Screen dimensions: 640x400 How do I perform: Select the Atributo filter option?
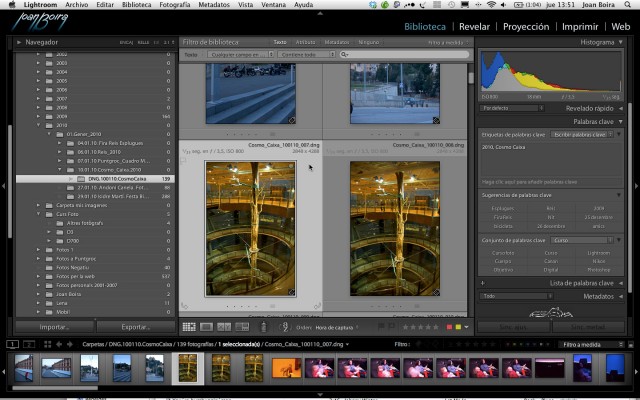tap(305, 42)
